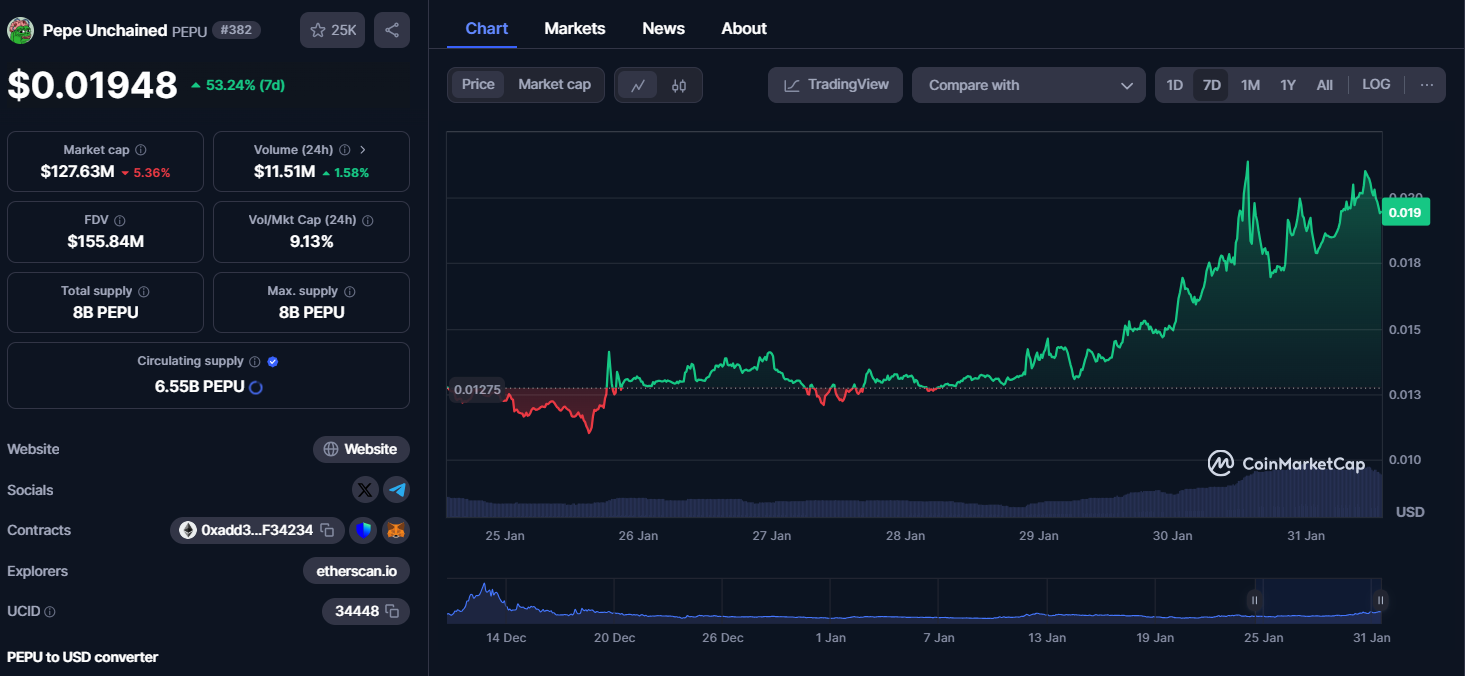The height and width of the screenshot is (676, 1465).
Task: Show Market cap info tooltip icon
Action: [x=140, y=150]
